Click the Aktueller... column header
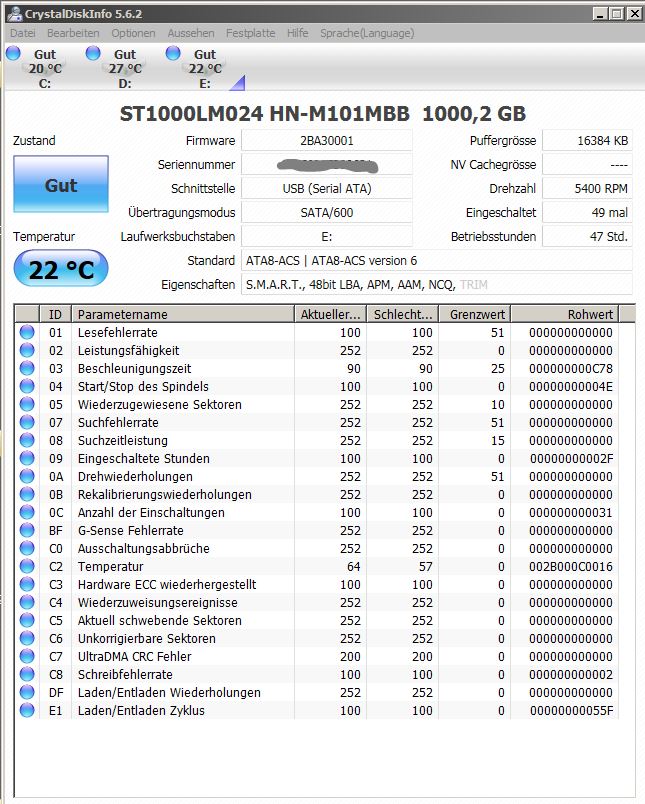 330,314
